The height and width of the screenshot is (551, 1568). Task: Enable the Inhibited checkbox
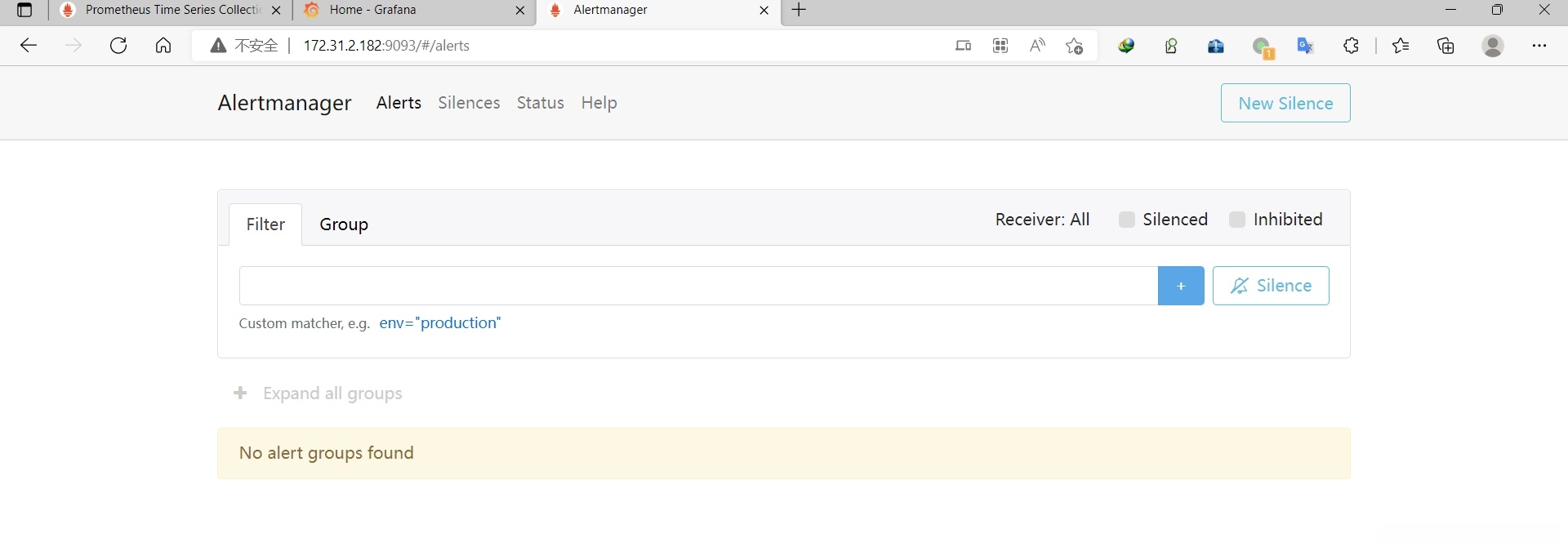tap(1237, 220)
